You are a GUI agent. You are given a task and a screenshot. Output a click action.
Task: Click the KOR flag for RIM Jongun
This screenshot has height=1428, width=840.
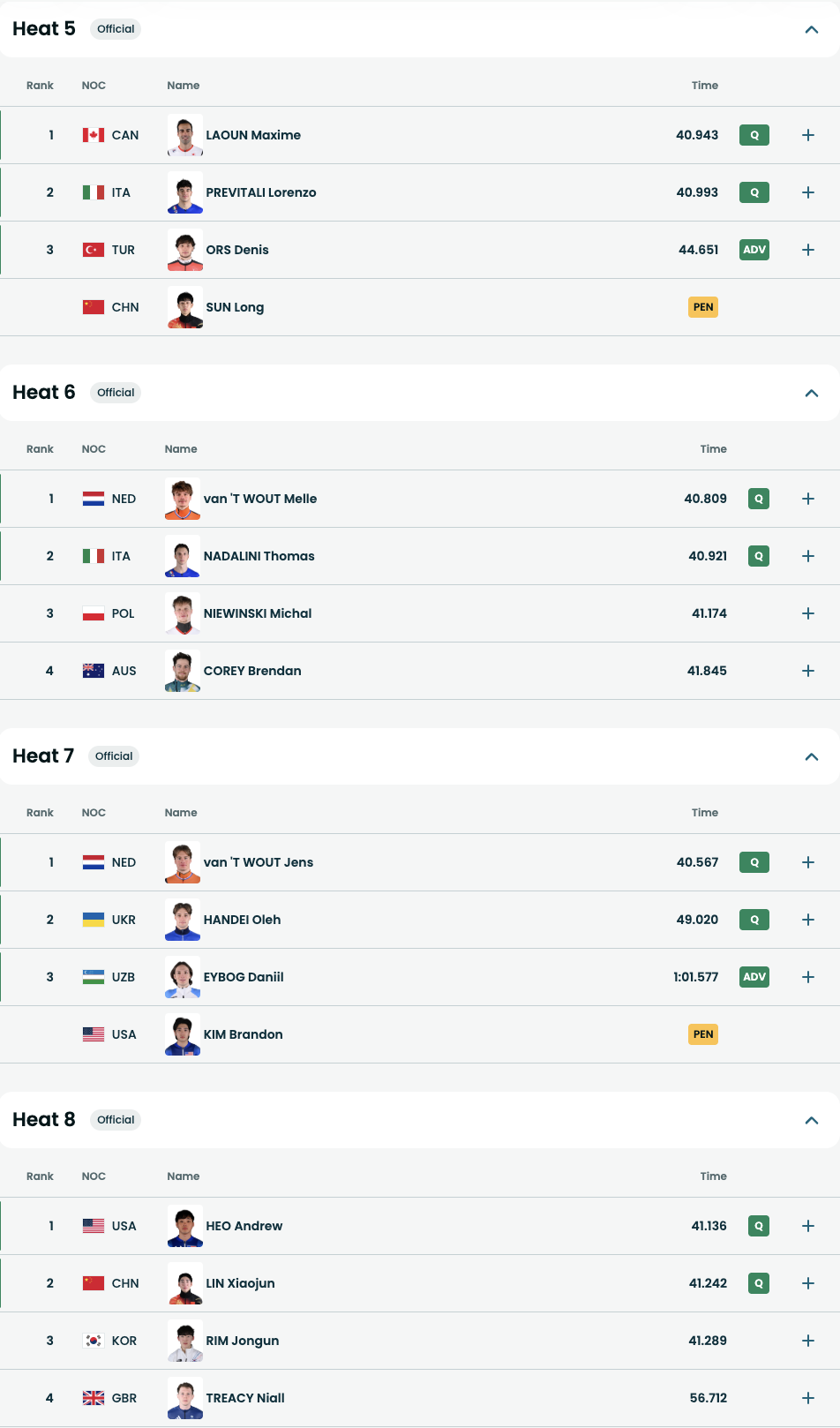(x=94, y=1341)
